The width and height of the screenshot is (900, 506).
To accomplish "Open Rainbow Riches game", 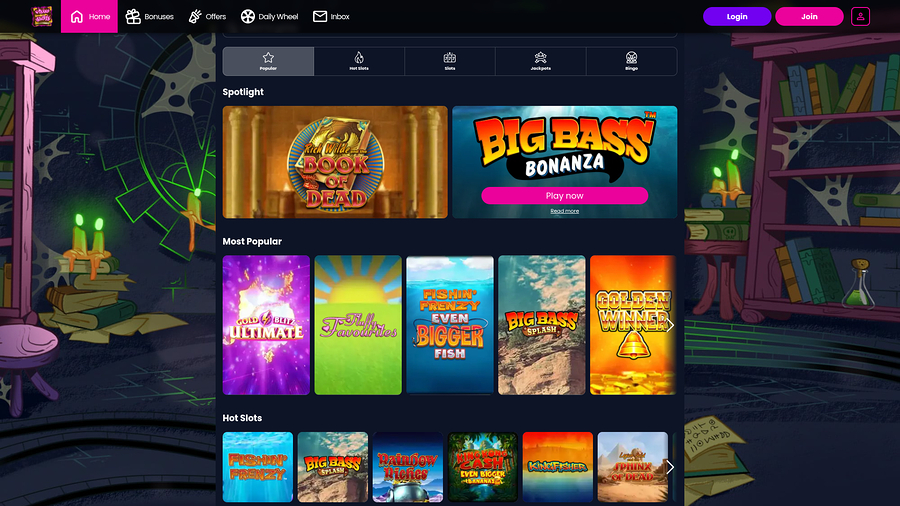I will click(x=408, y=467).
